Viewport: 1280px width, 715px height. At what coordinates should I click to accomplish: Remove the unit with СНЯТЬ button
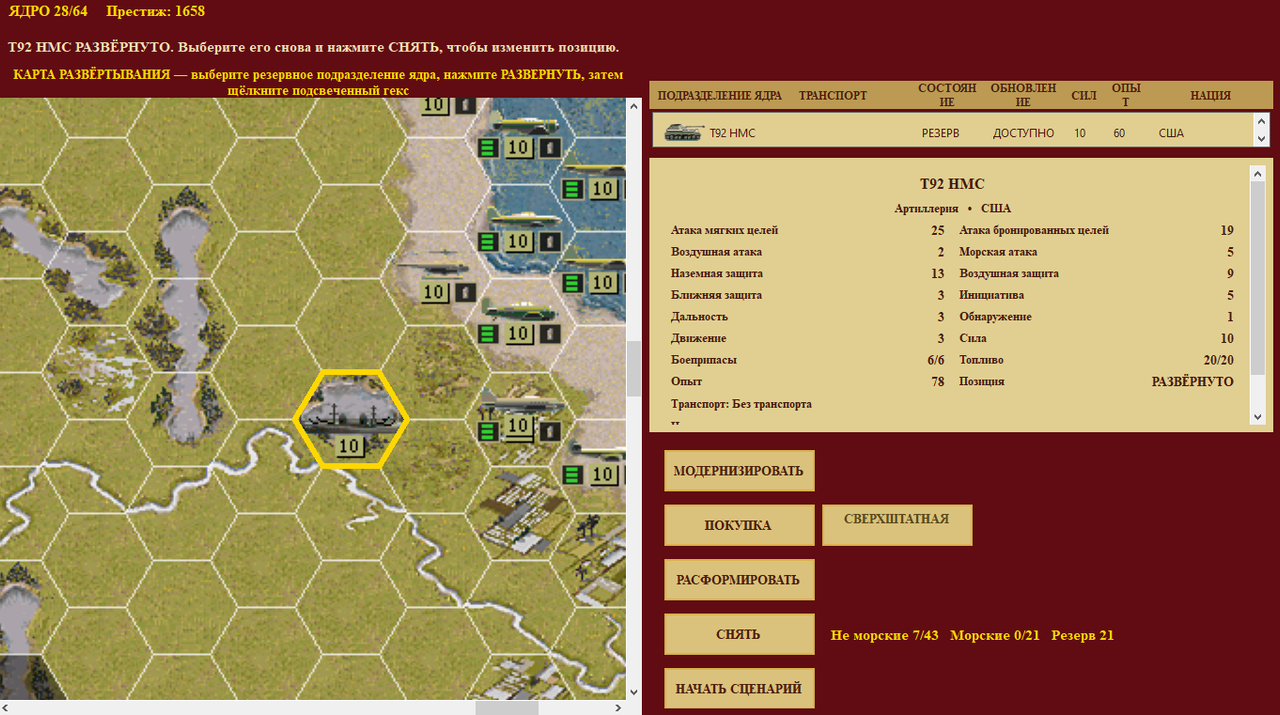pos(739,634)
